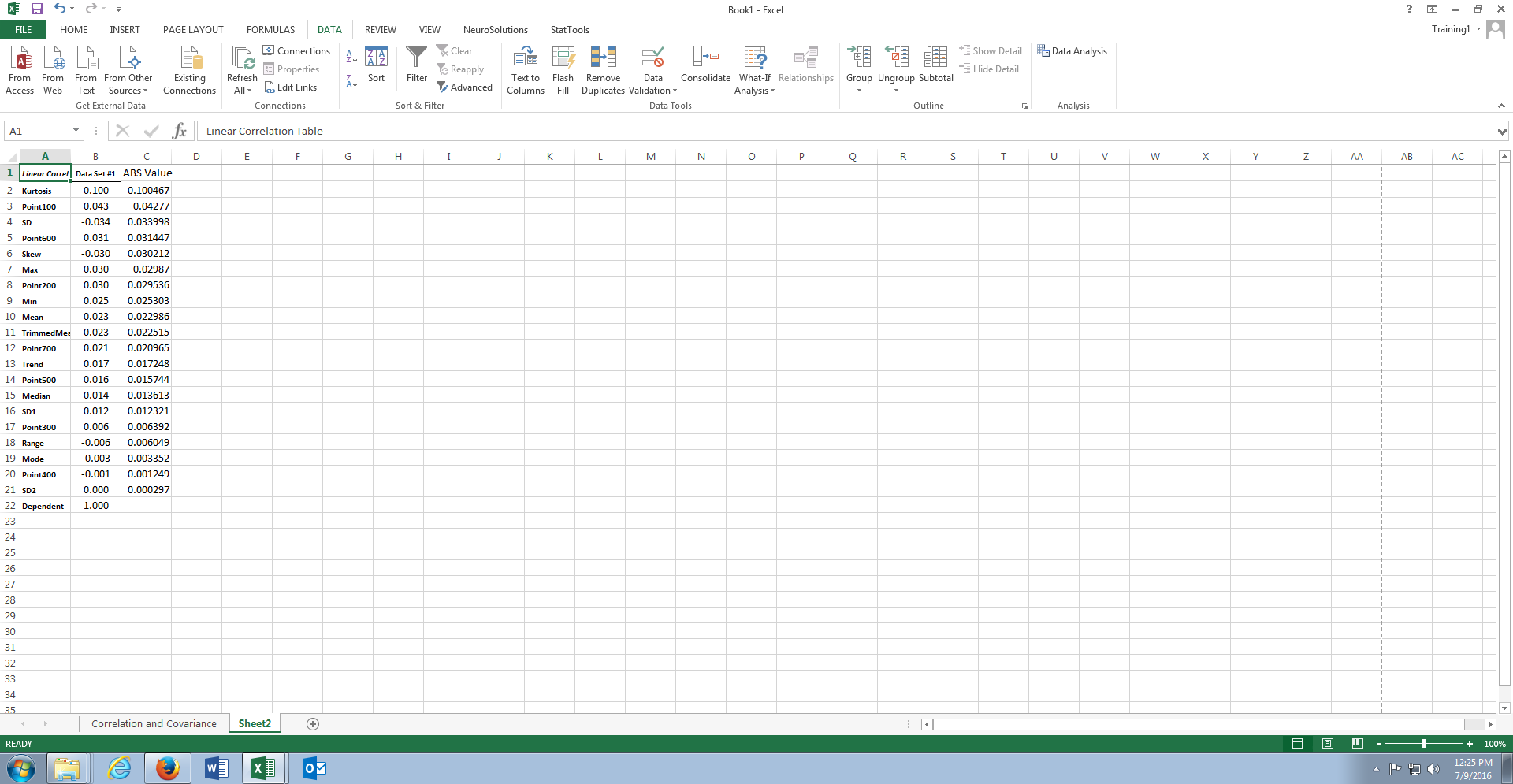The image size is (1513, 784).
Task: Open Consolidate dialog
Action: point(705,65)
